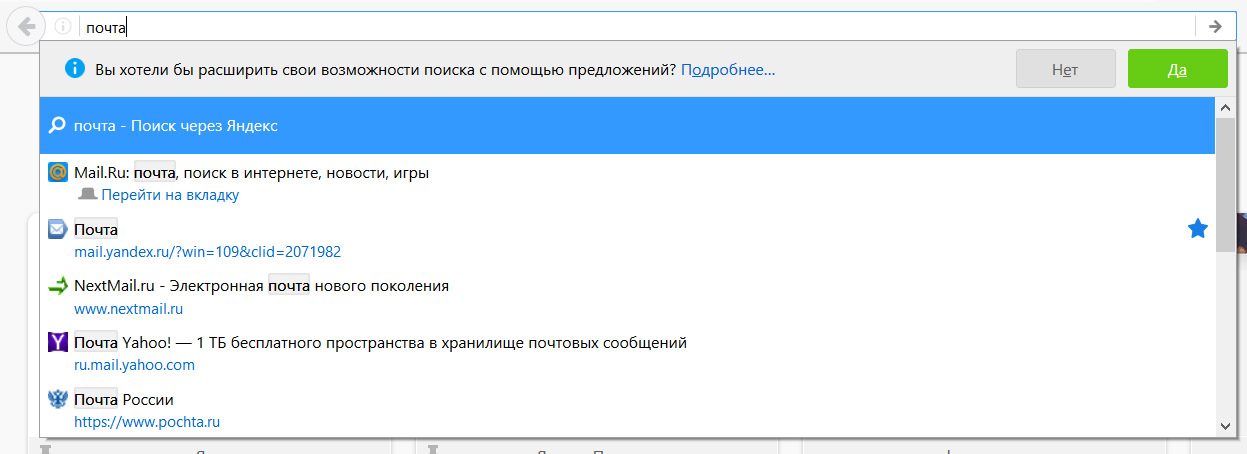The image size is (1247, 454).
Task: Accept search suggestions with "Да"
Action: 1177,70
